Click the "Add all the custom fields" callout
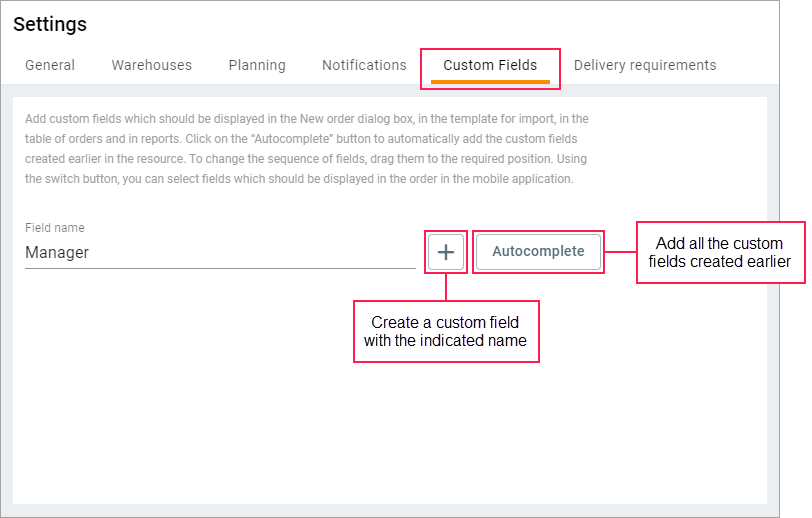This screenshot has width=812, height=518. 720,252
